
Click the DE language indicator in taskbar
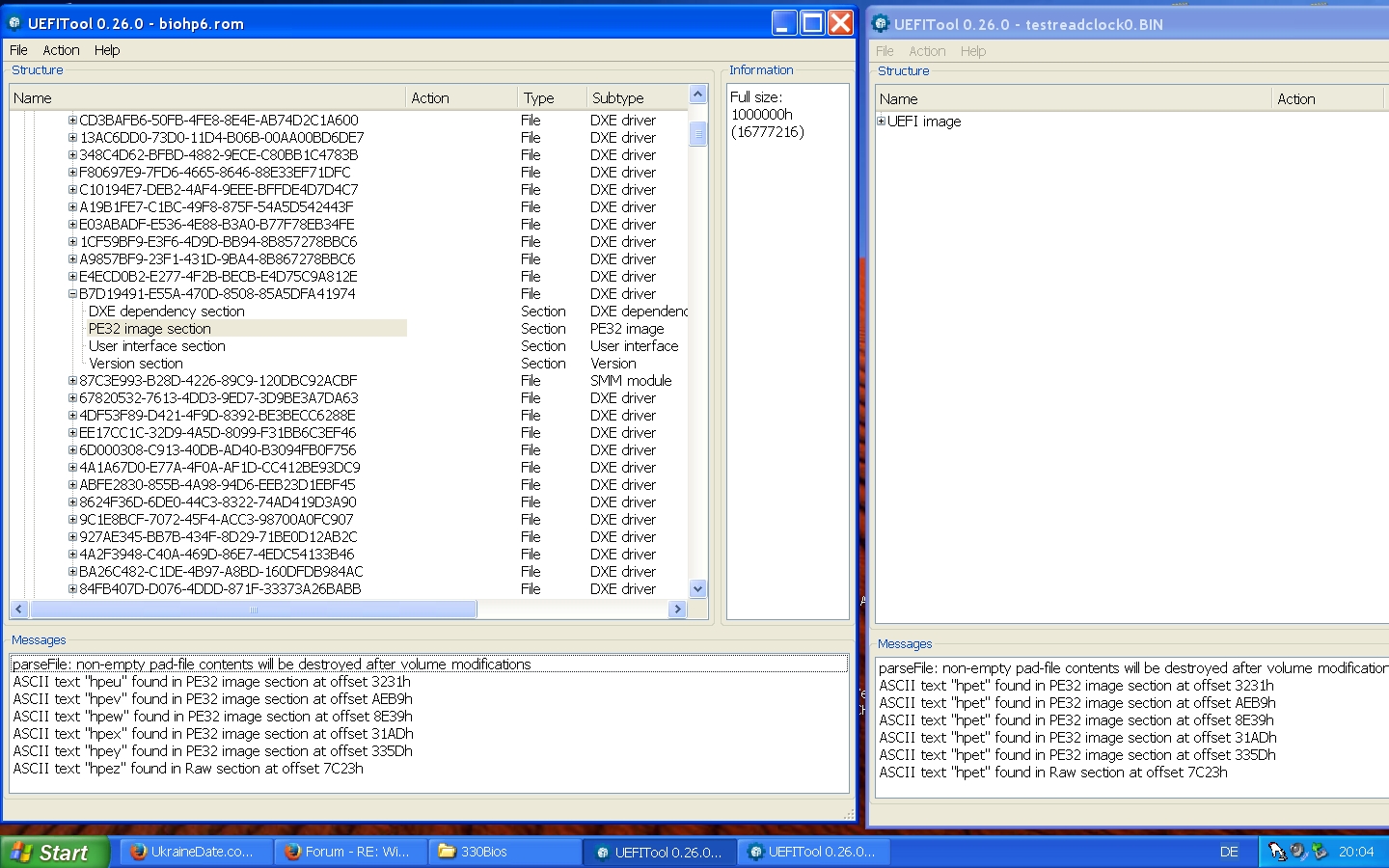pyautogui.click(x=1229, y=853)
